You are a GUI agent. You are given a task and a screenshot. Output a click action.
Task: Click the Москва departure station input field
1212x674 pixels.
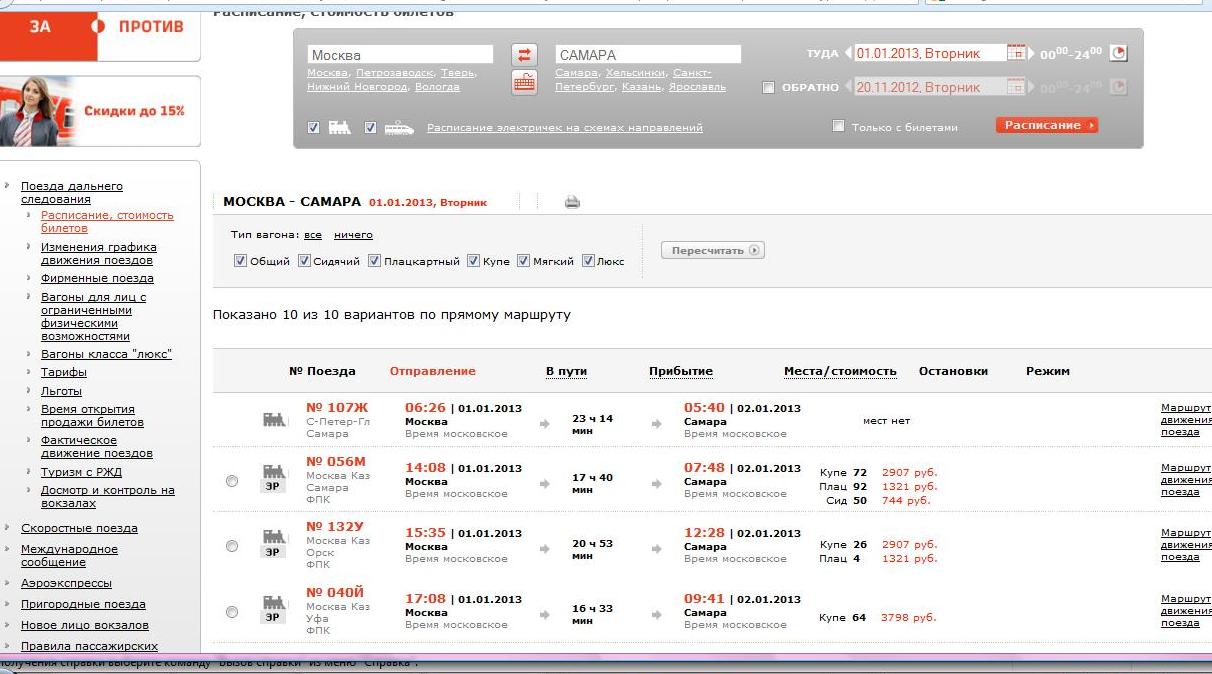pos(400,55)
